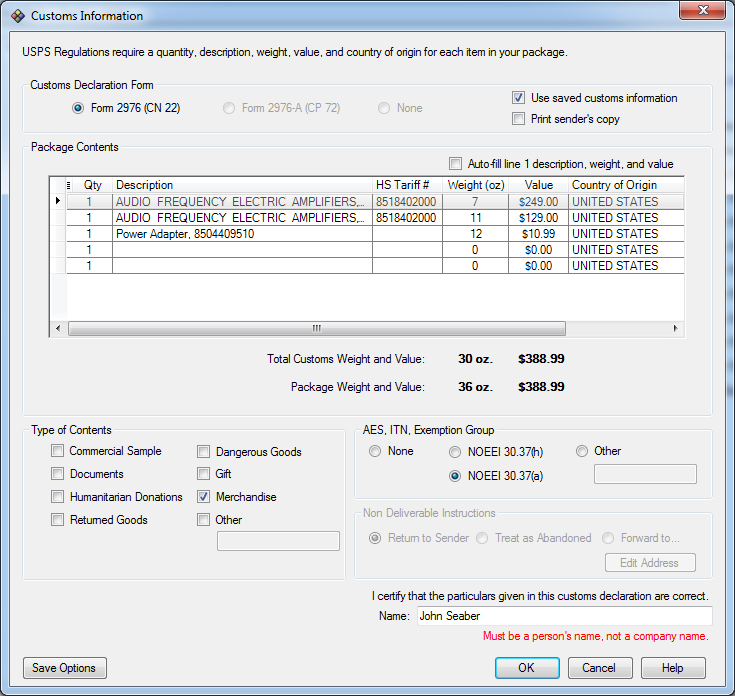Enable Print sender's copy checkbox
The width and height of the screenshot is (735, 696).
(x=518, y=119)
